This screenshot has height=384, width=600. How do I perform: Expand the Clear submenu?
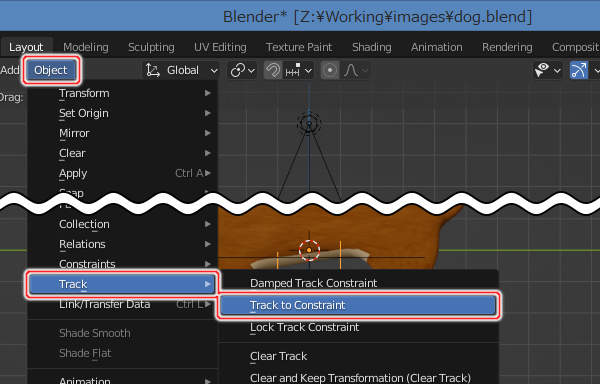(x=122, y=153)
